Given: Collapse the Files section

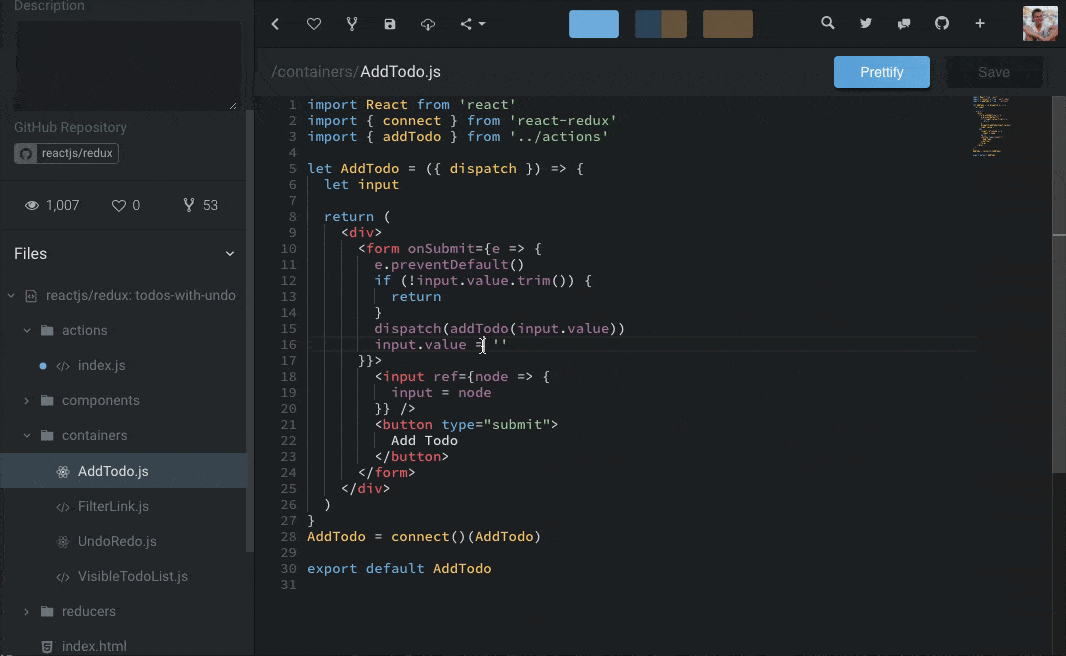Looking at the screenshot, I should coord(229,254).
